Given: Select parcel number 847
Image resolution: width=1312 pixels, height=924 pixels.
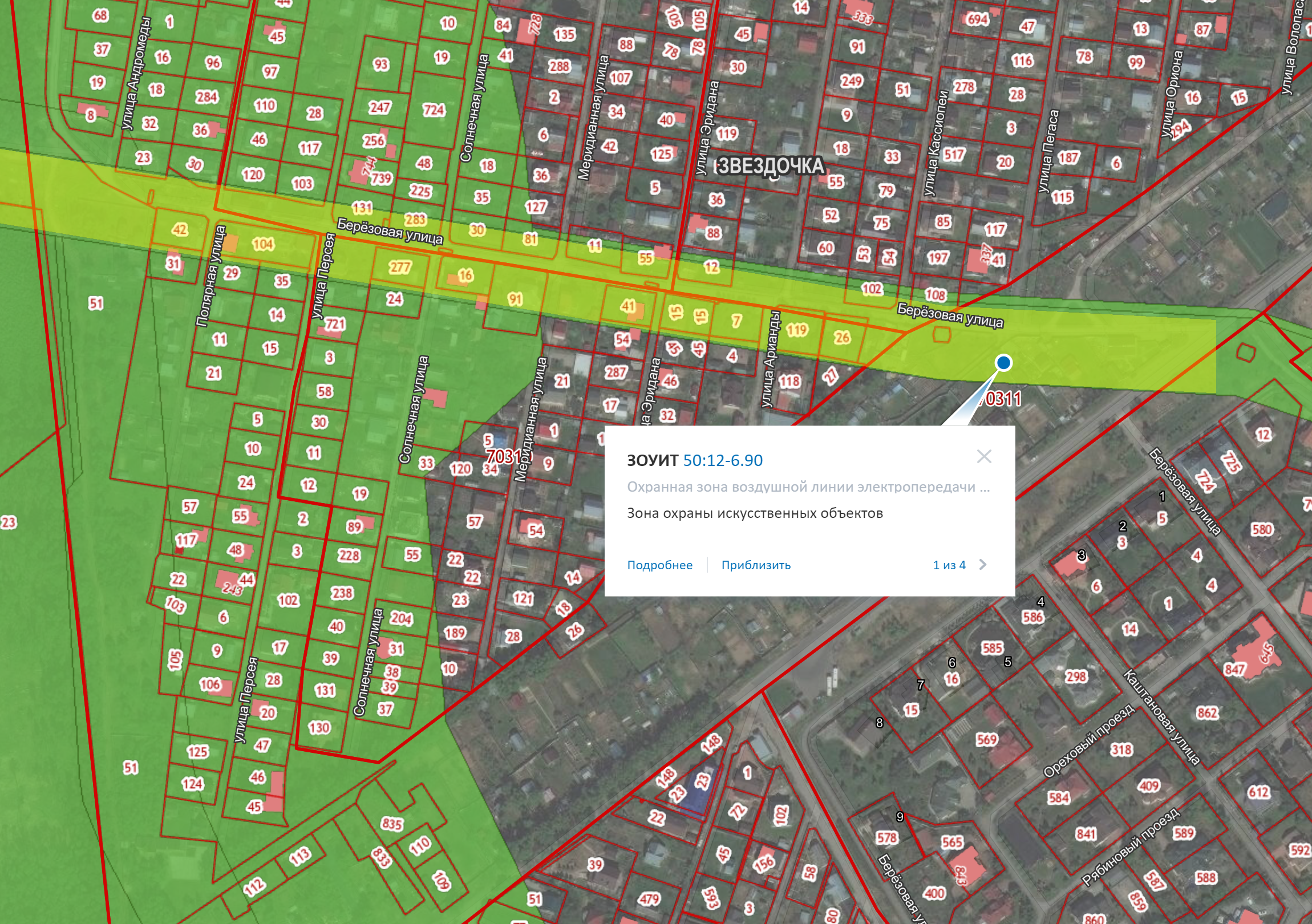Looking at the screenshot, I should tap(1234, 669).
